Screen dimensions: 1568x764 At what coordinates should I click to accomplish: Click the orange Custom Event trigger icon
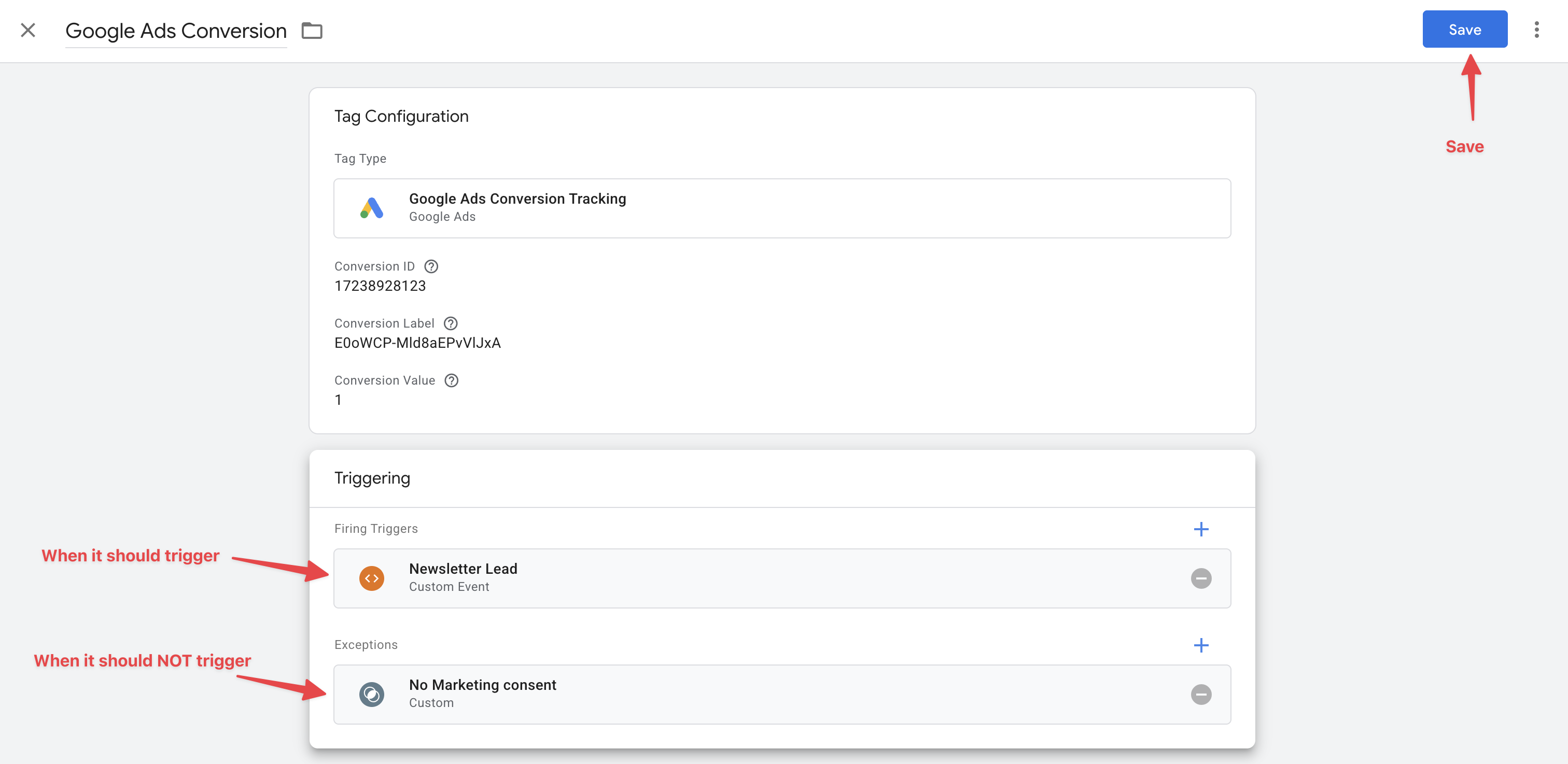pos(371,578)
